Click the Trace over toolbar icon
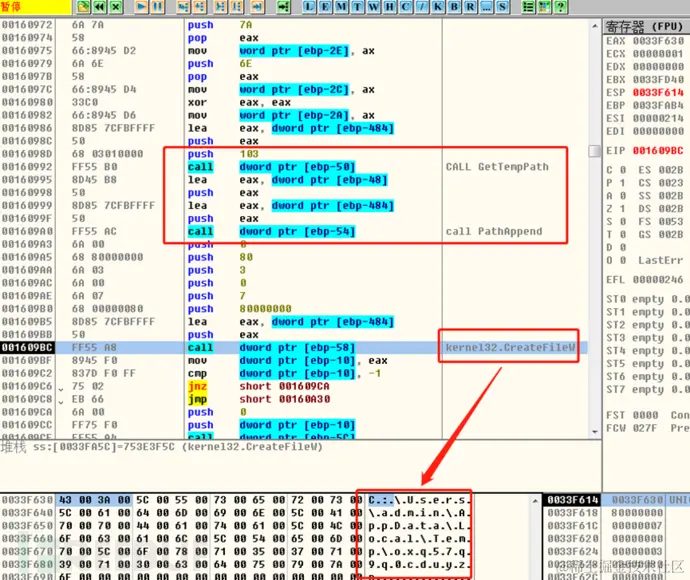Viewport: 690px width, 580px height. (x=237, y=7)
